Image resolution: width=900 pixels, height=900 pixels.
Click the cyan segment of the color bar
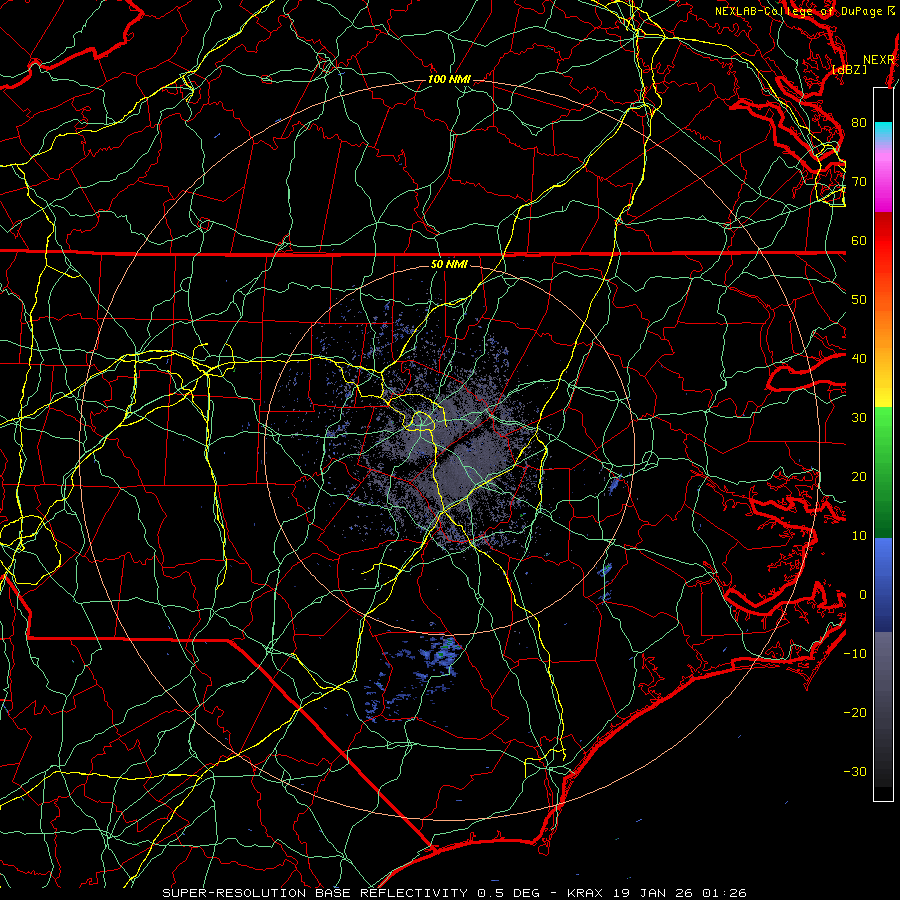pos(883,131)
